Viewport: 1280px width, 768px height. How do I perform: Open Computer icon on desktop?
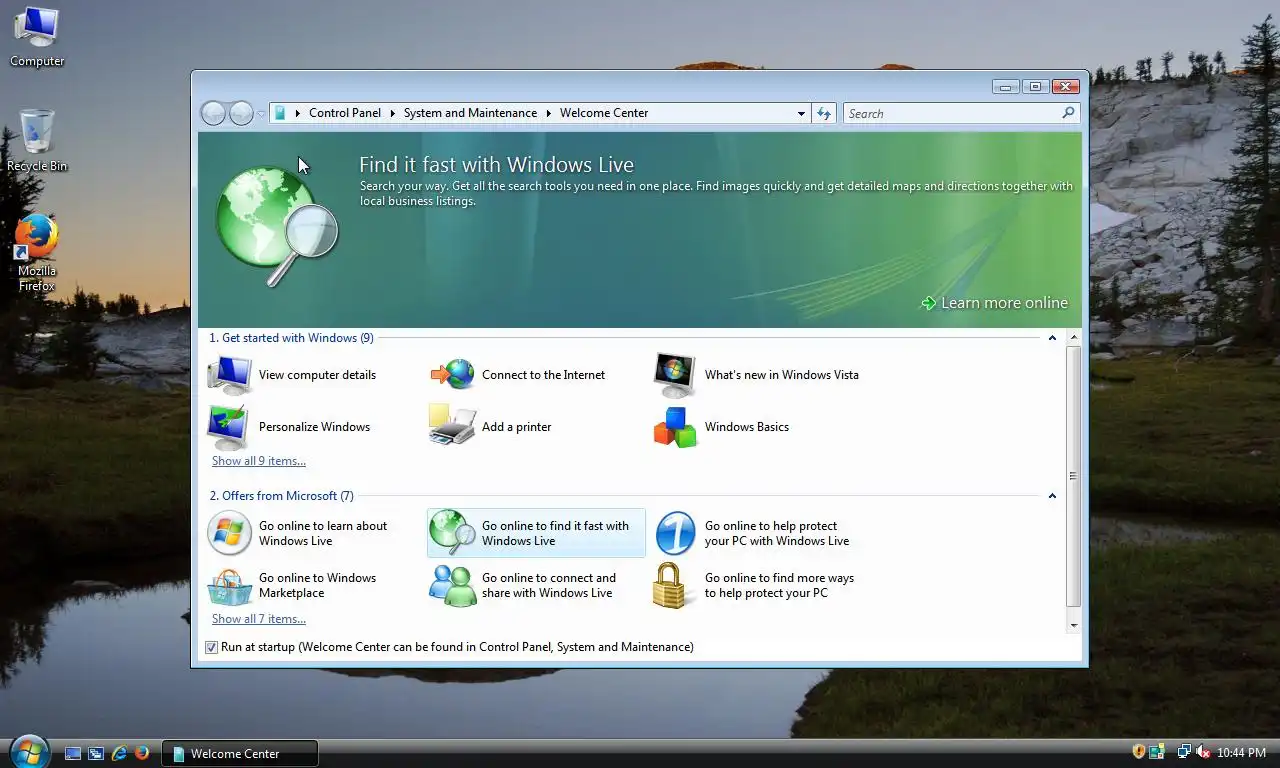37,37
